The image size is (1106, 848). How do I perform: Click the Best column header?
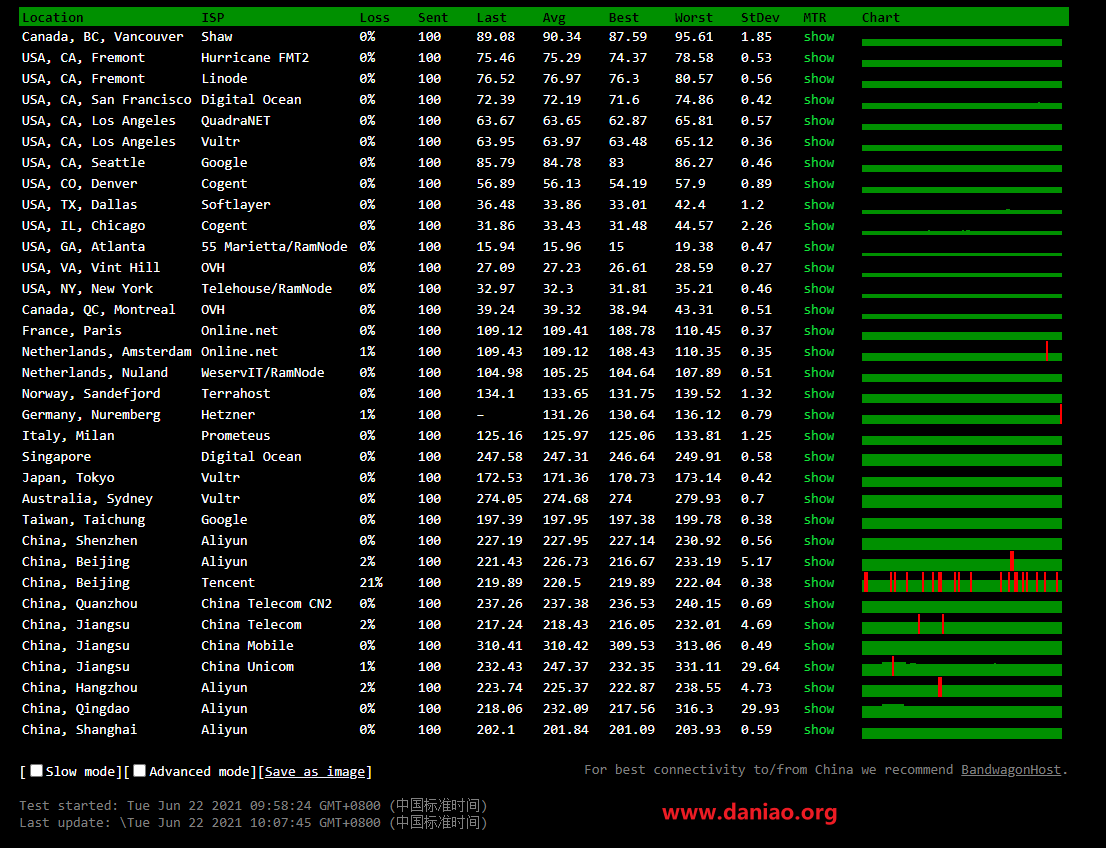point(624,18)
